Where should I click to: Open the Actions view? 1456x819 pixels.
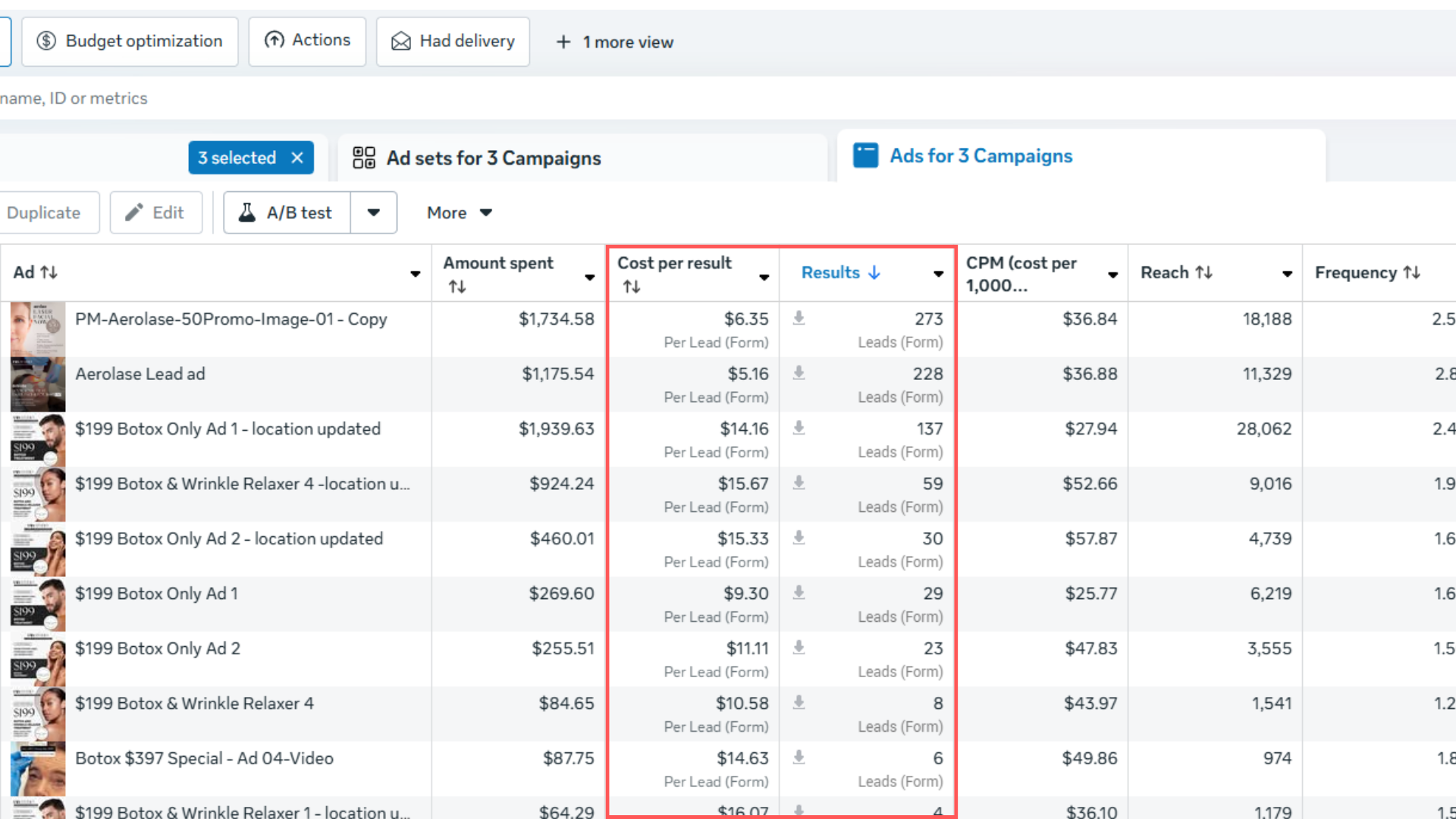(x=307, y=41)
